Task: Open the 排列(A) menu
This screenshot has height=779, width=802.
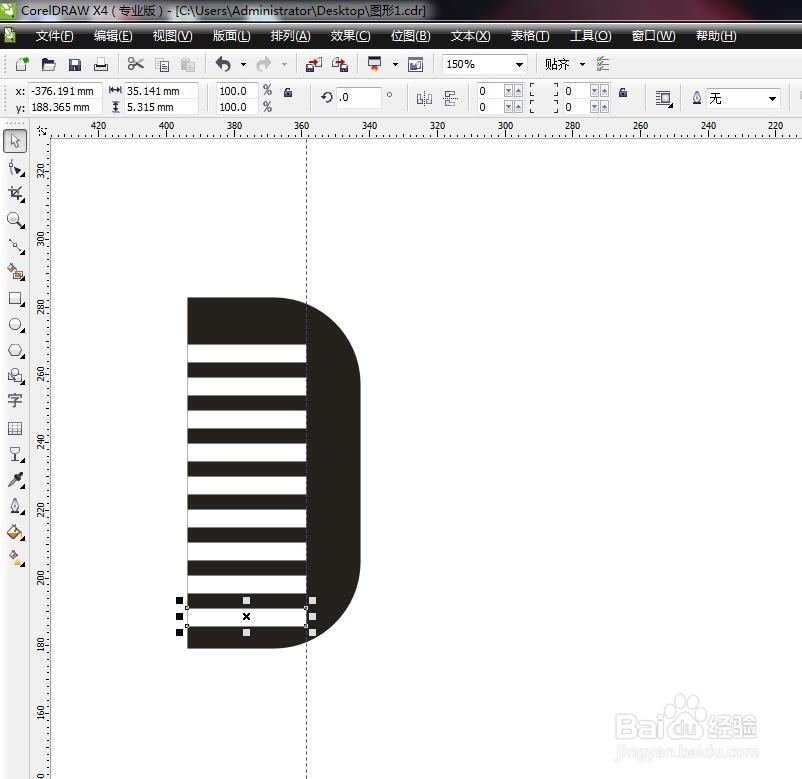Action: tap(291, 36)
